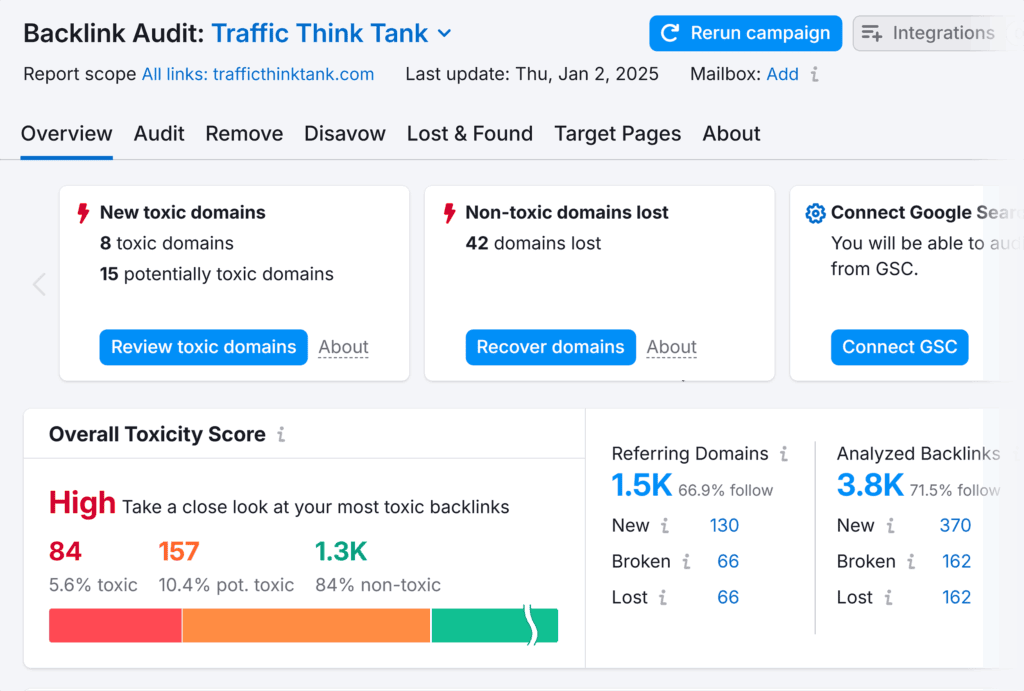Open the All links: trafficthinktank.com scope link

pyautogui.click(x=258, y=74)
